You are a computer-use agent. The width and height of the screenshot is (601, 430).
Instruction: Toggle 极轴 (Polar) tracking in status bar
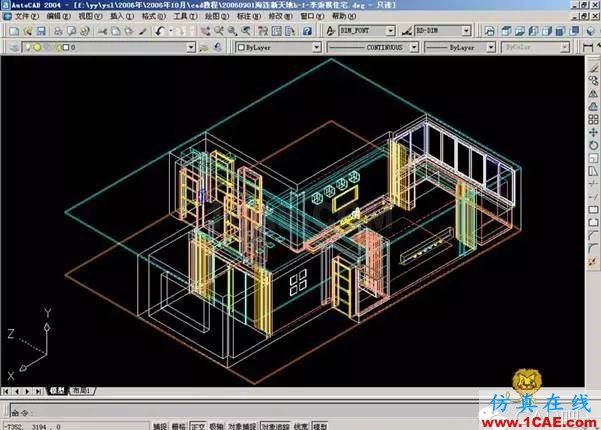tap(217, 426)
